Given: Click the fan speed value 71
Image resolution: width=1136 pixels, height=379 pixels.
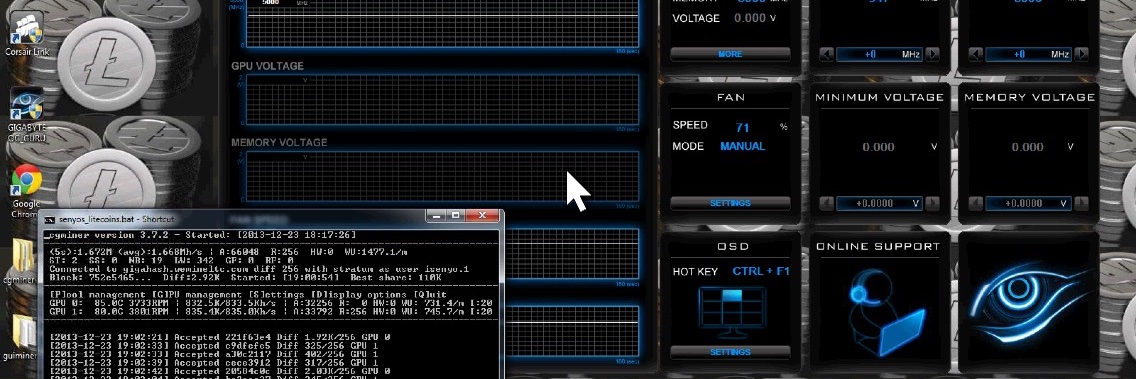Looking at the screenshot, I should point(742,127).
